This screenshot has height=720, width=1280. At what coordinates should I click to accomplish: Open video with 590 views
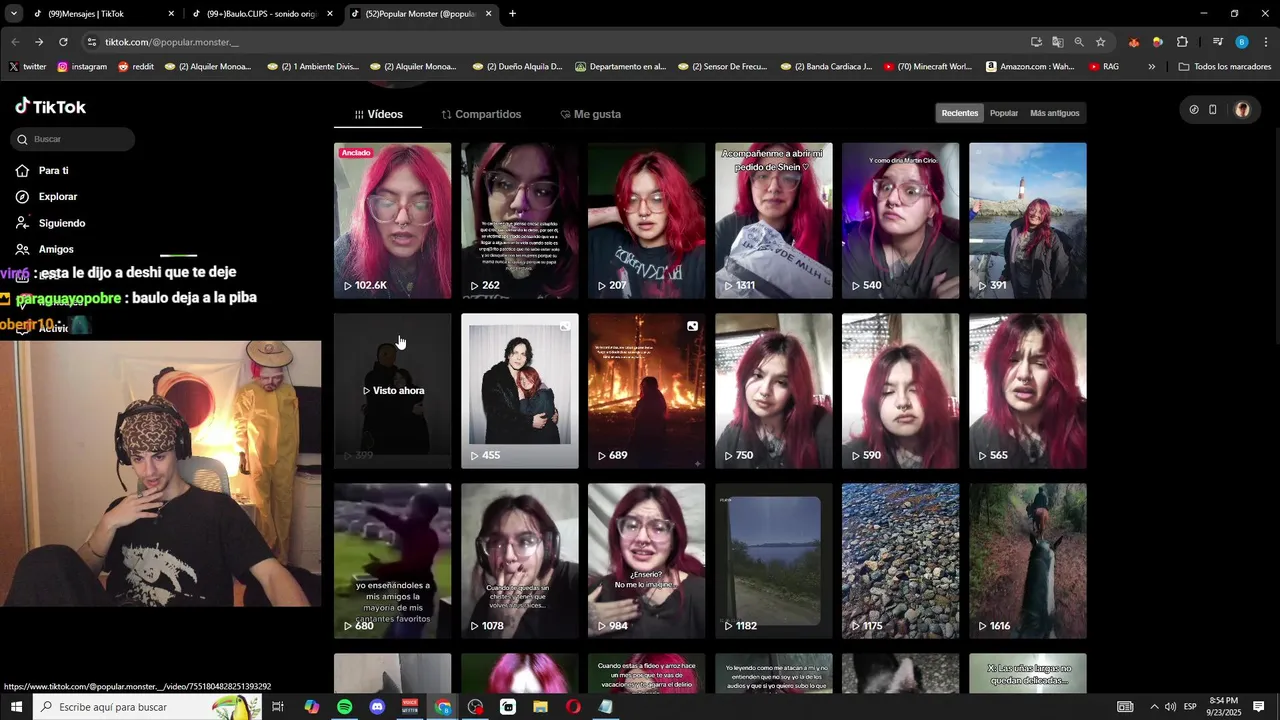tap(900, 391)
